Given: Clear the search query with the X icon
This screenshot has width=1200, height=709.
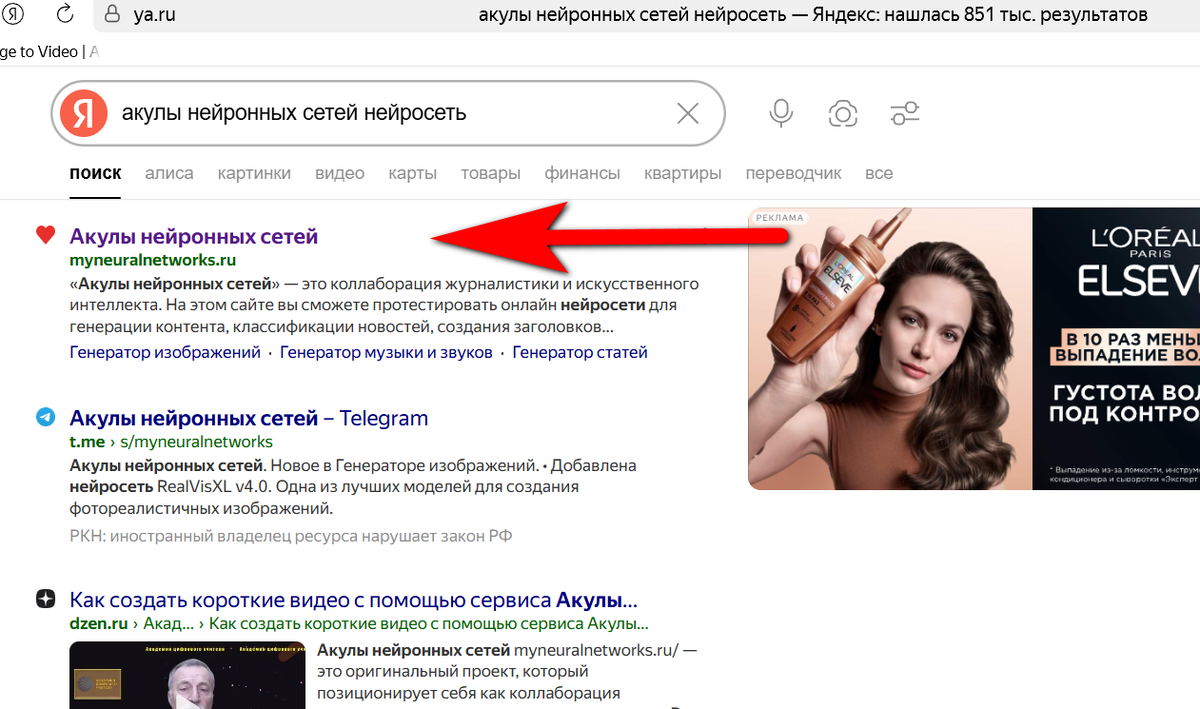Looking at the screenshot, I should point(687,113).
